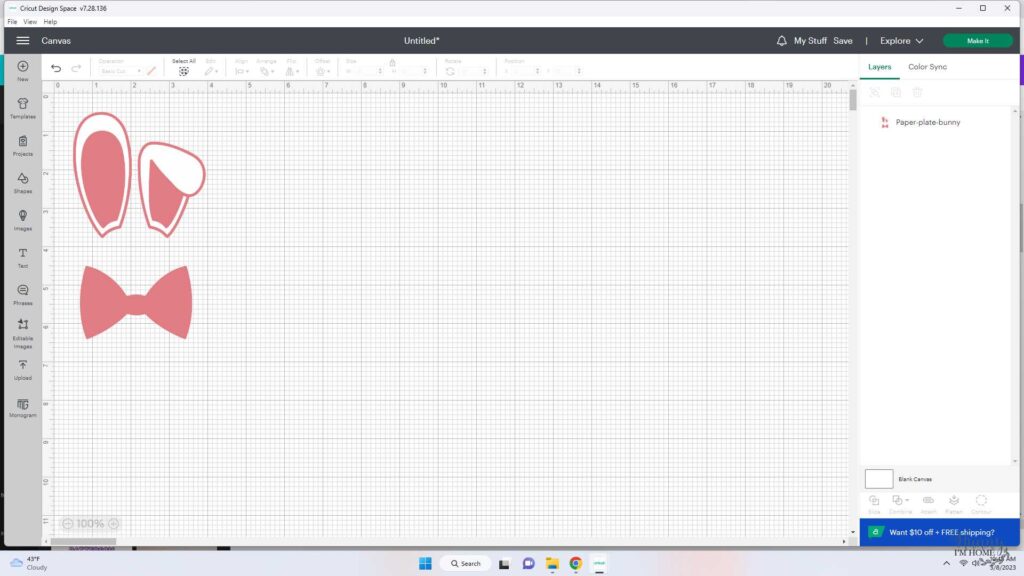This screenshot has width=1024, height=576.
Task: Click the layers panel delete trash icon
Action: click(x=918, y=93)
